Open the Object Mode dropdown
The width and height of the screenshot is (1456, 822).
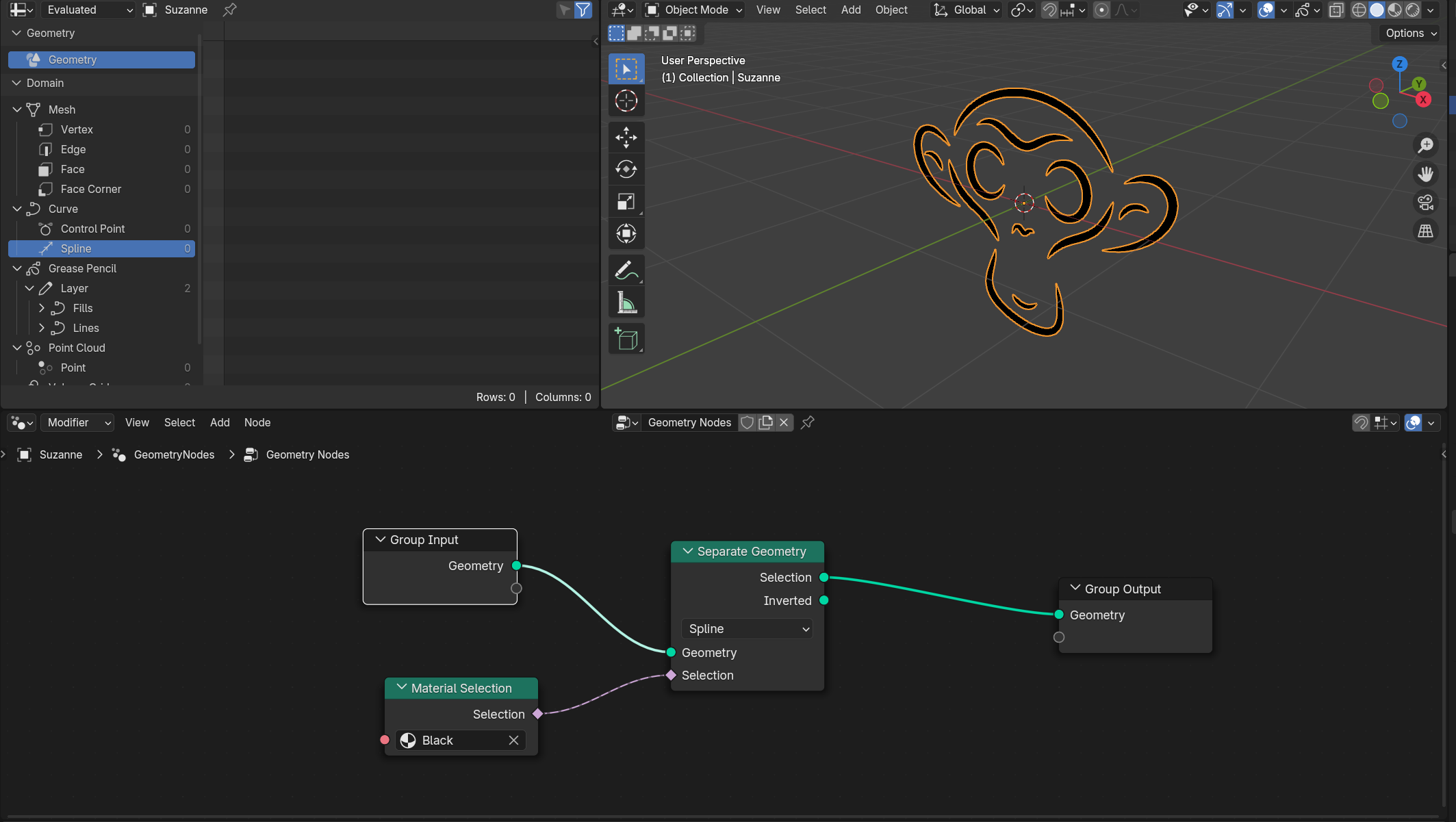(x=693, y=10)
